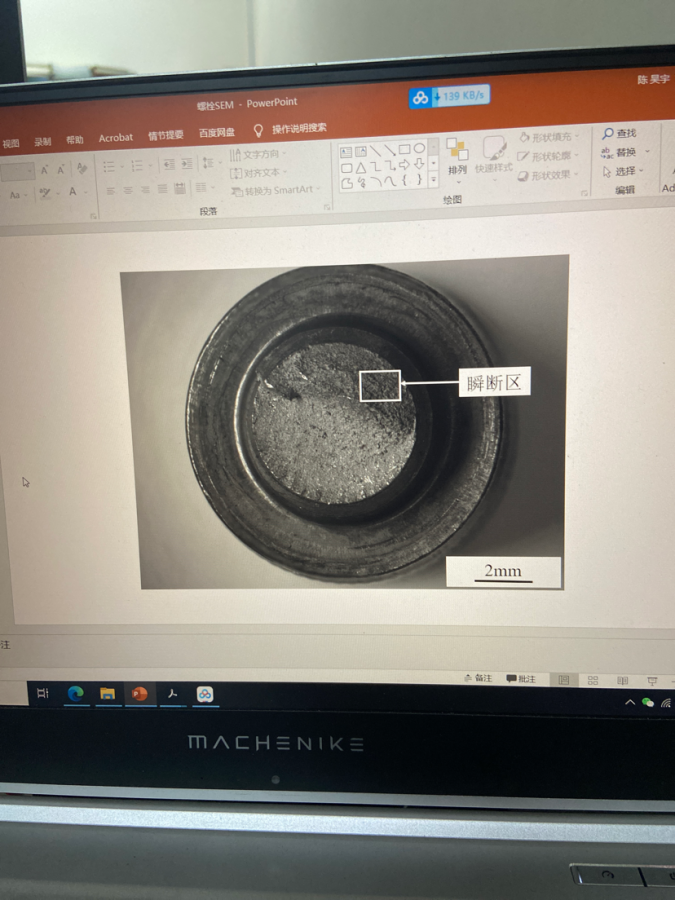Image resolution: width=675 pixels, height=900 pixels.
Task: Expand the shapes gallery more arrow
Action: (433, 181)
